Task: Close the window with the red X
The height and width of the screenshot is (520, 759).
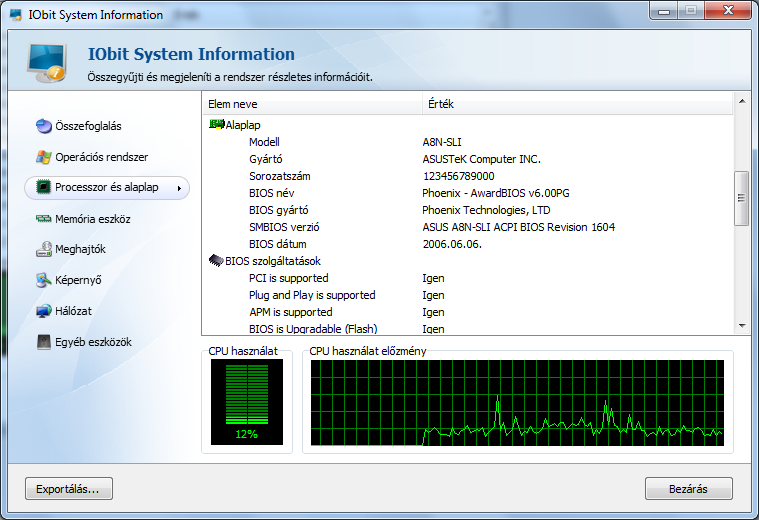Action: (x=728, y=11)
